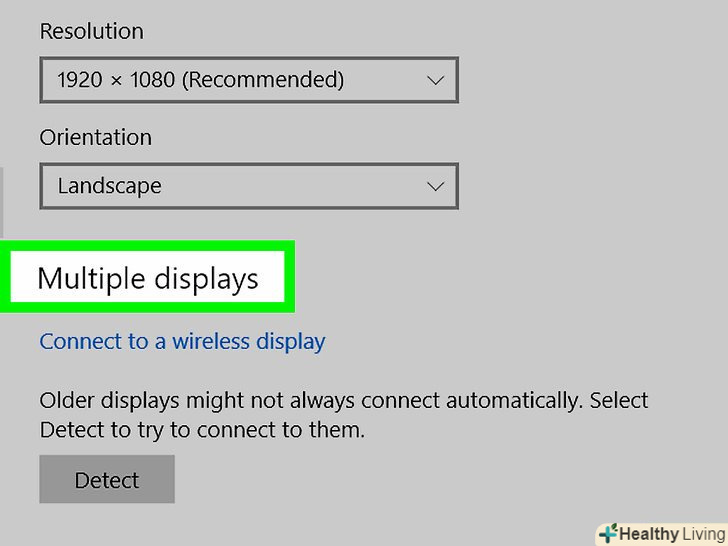728x546 pixels.
Task: Click the green plus-leaf Healthy Living icon
Action: pos(608,533)
